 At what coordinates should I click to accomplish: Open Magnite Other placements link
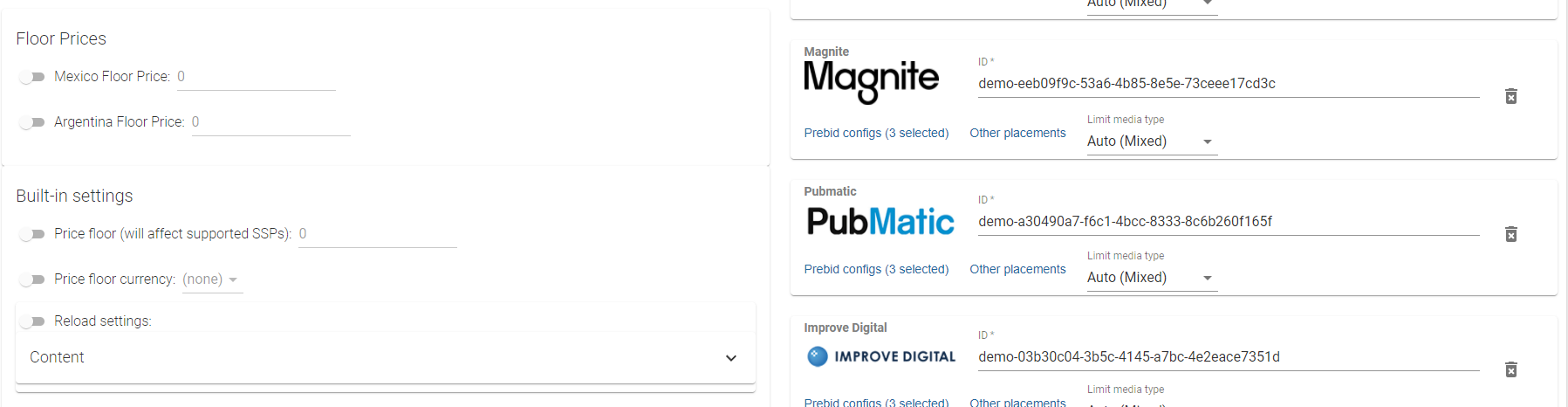(1017, 133)
